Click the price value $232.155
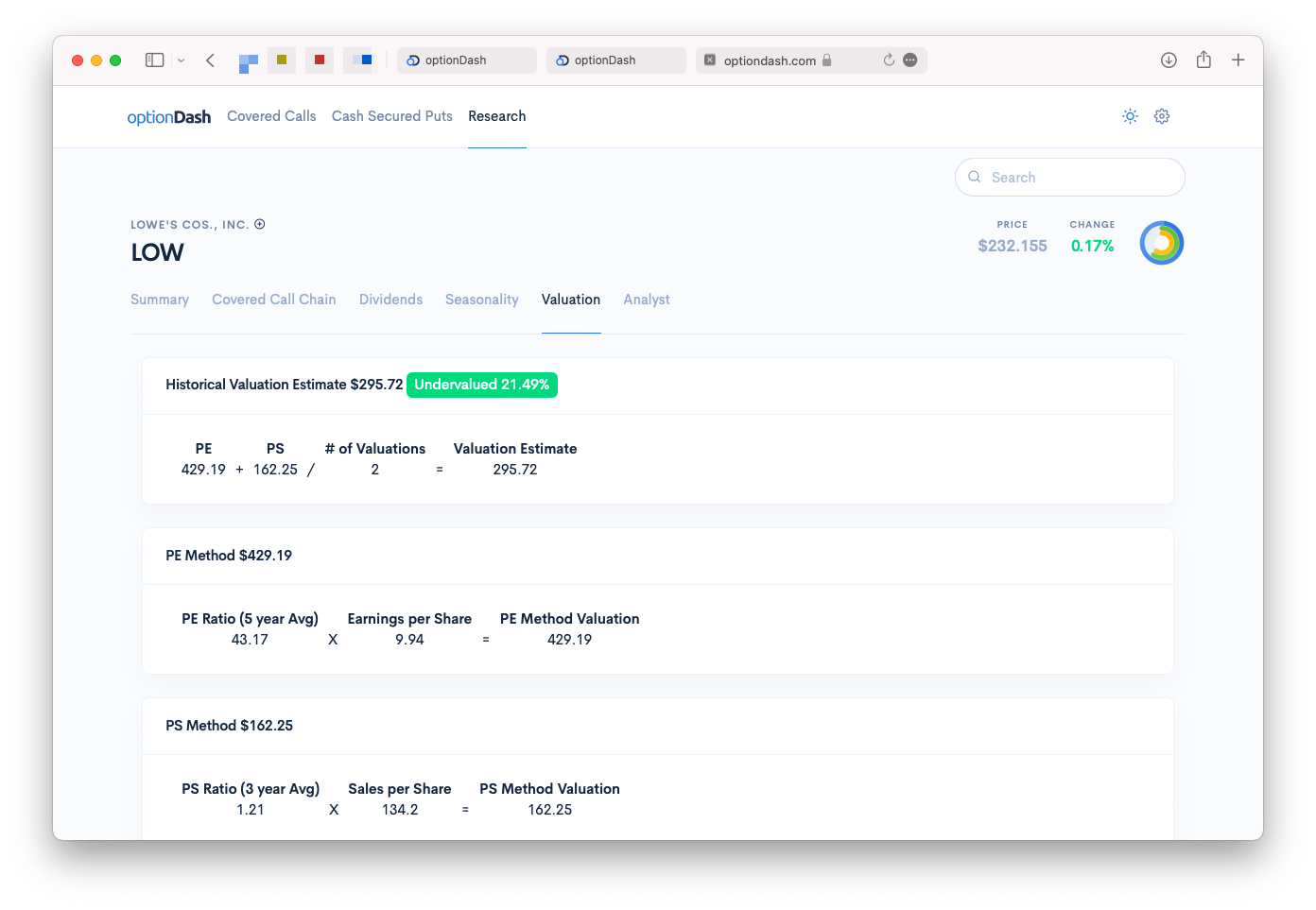 [x=1013, y=246]
